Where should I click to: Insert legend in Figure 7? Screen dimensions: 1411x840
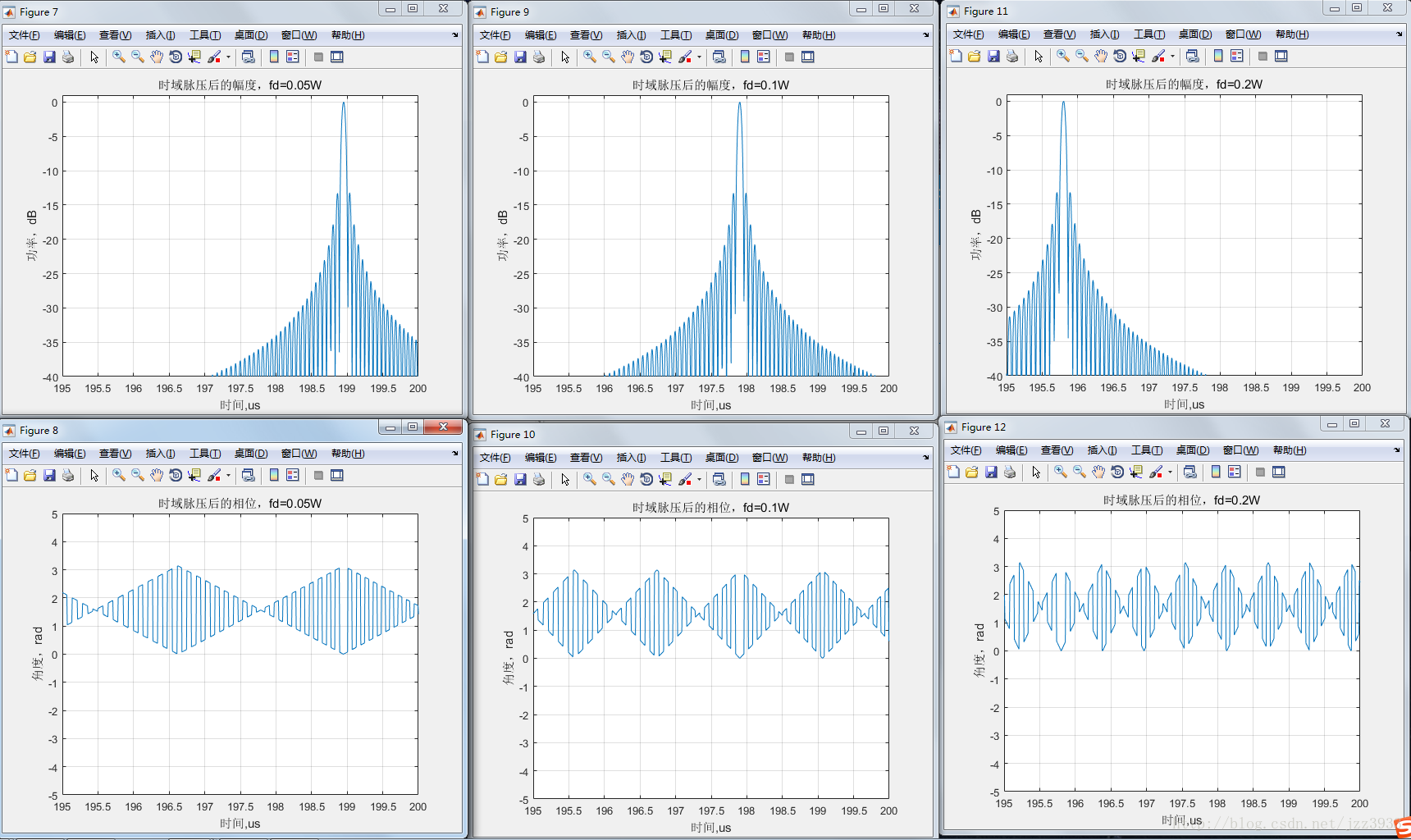[x=293, y=57]
